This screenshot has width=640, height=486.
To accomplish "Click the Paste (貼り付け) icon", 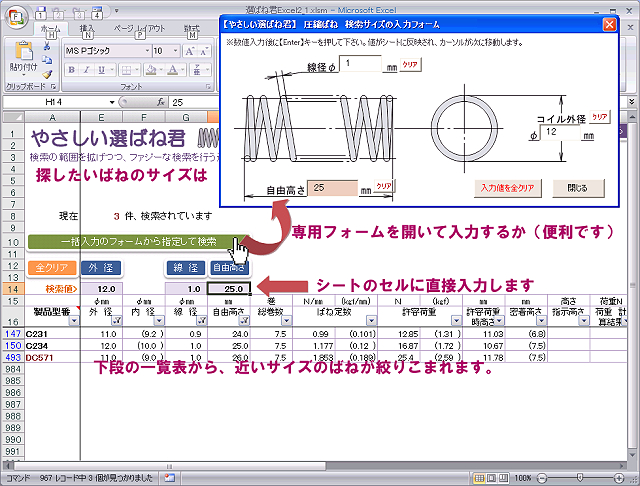I will coord(23,53).
